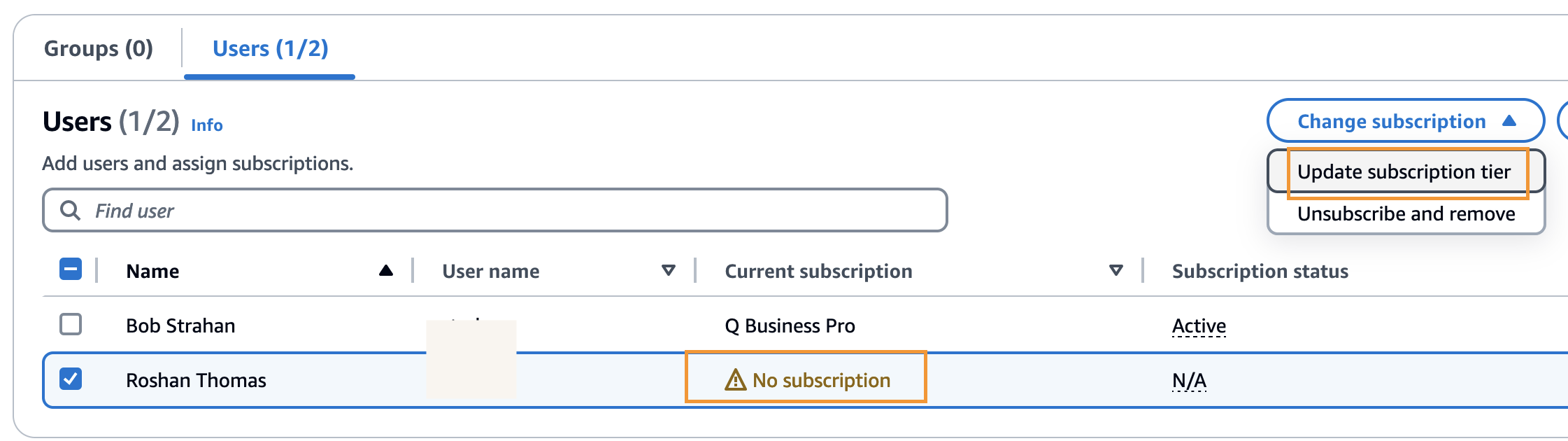Screen dimensions: 1568x441
Task: Click the N/A subscription status text
Action: click(x=1189, y=380)
